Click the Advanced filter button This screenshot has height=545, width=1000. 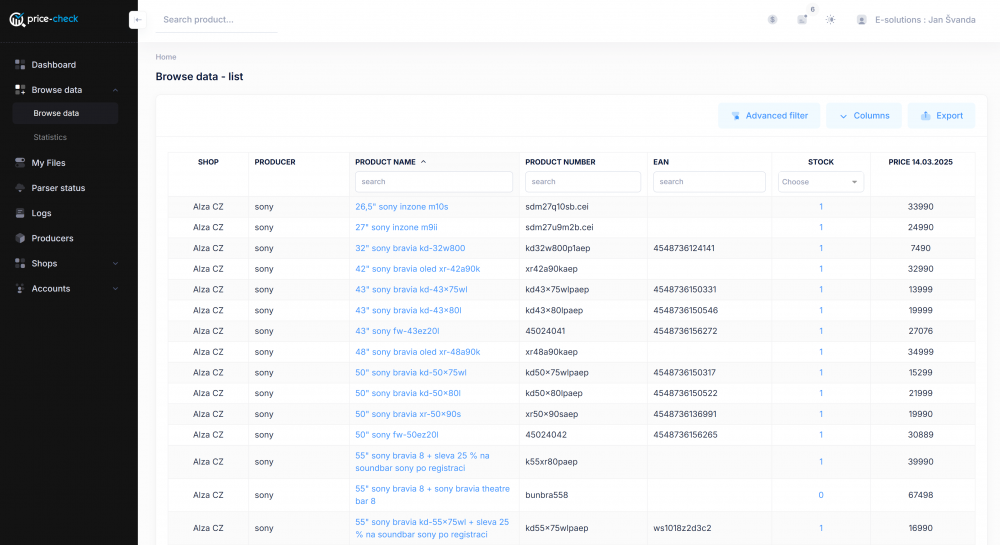(768, 115)
